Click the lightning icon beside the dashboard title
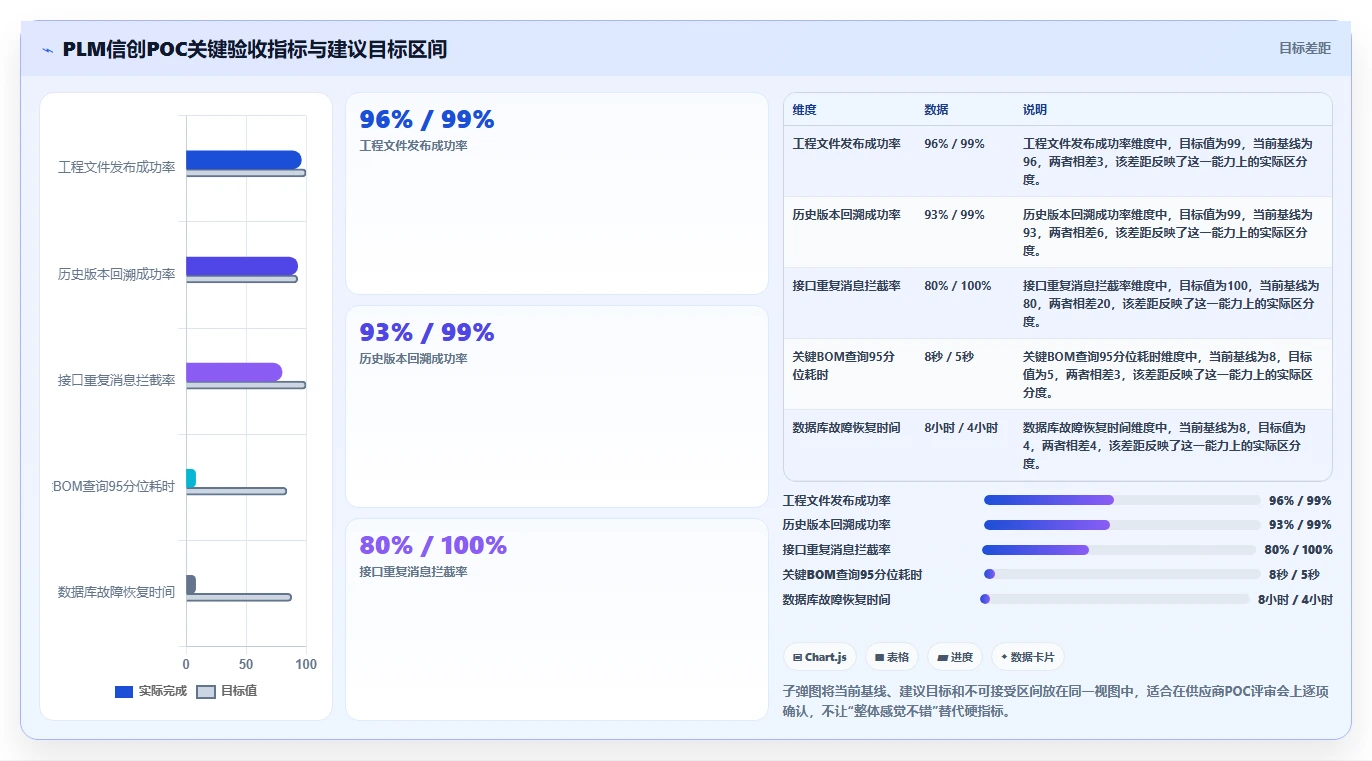This screenshot has width=1372, height=761. click(x=47, y=49)
